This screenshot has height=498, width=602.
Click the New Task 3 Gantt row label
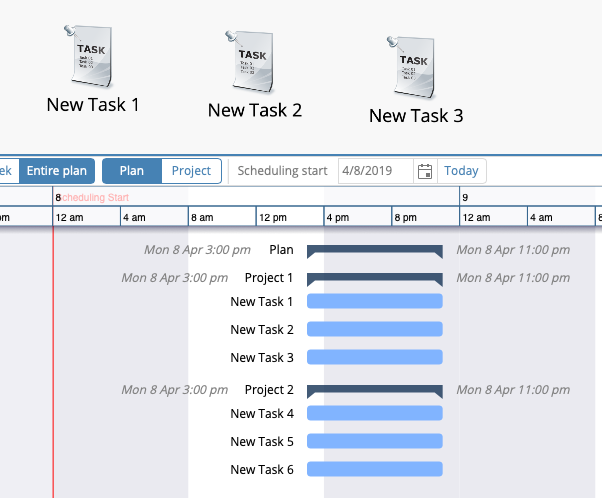pos(262,358)
